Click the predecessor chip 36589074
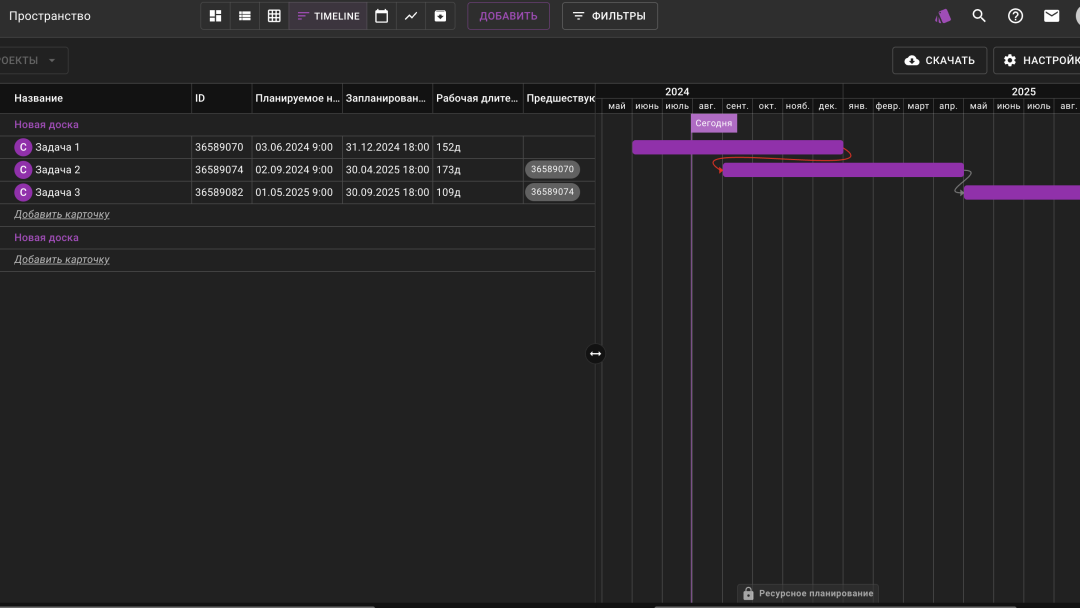Viewport: 1080px width, 608px height. tap(552, 192)
